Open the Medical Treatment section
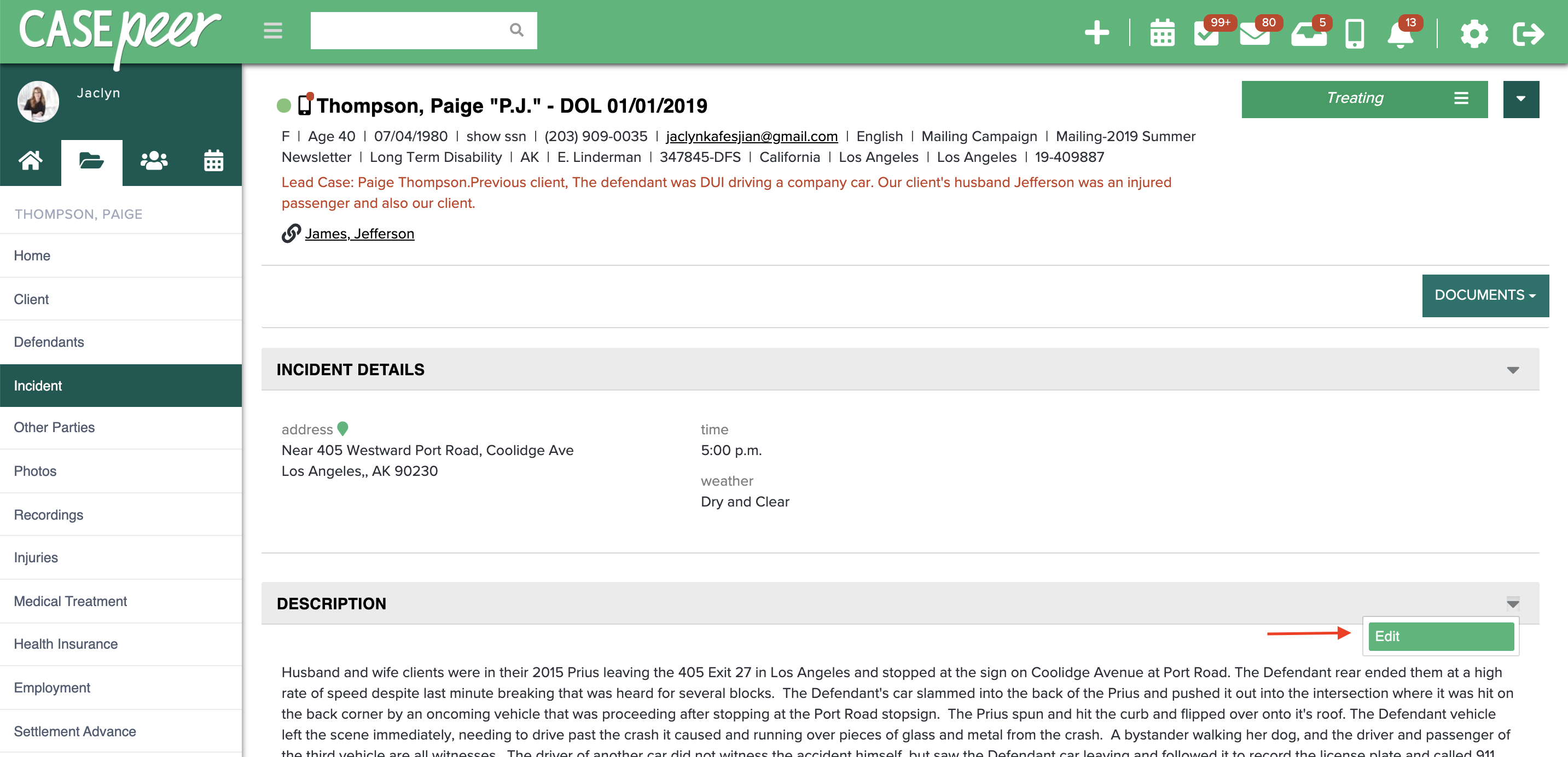 (x=71, y=601)
